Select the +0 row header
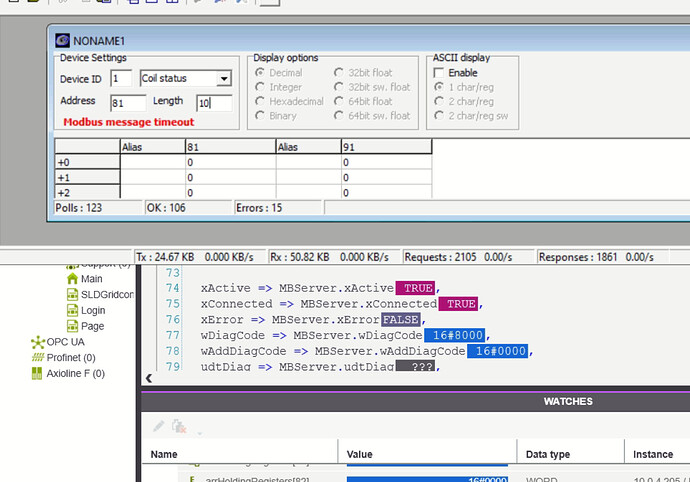Image resolution: width=690 pixels, height=482 pixels. pos(87,162)
